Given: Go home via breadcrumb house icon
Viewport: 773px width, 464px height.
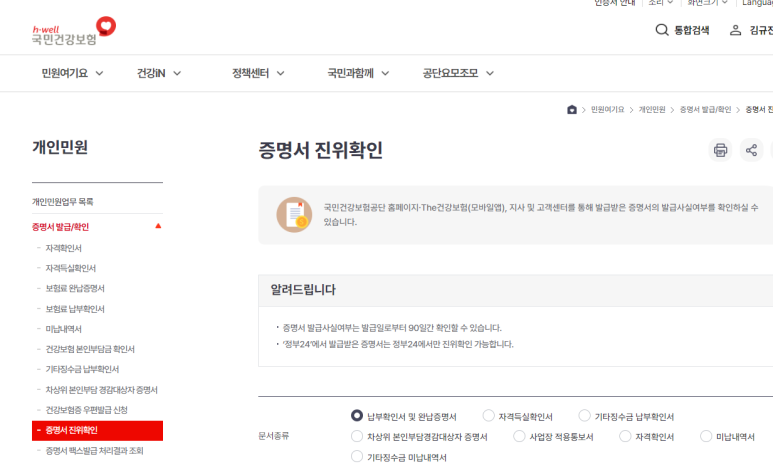Looking at the screenshot, I should 572,109.
